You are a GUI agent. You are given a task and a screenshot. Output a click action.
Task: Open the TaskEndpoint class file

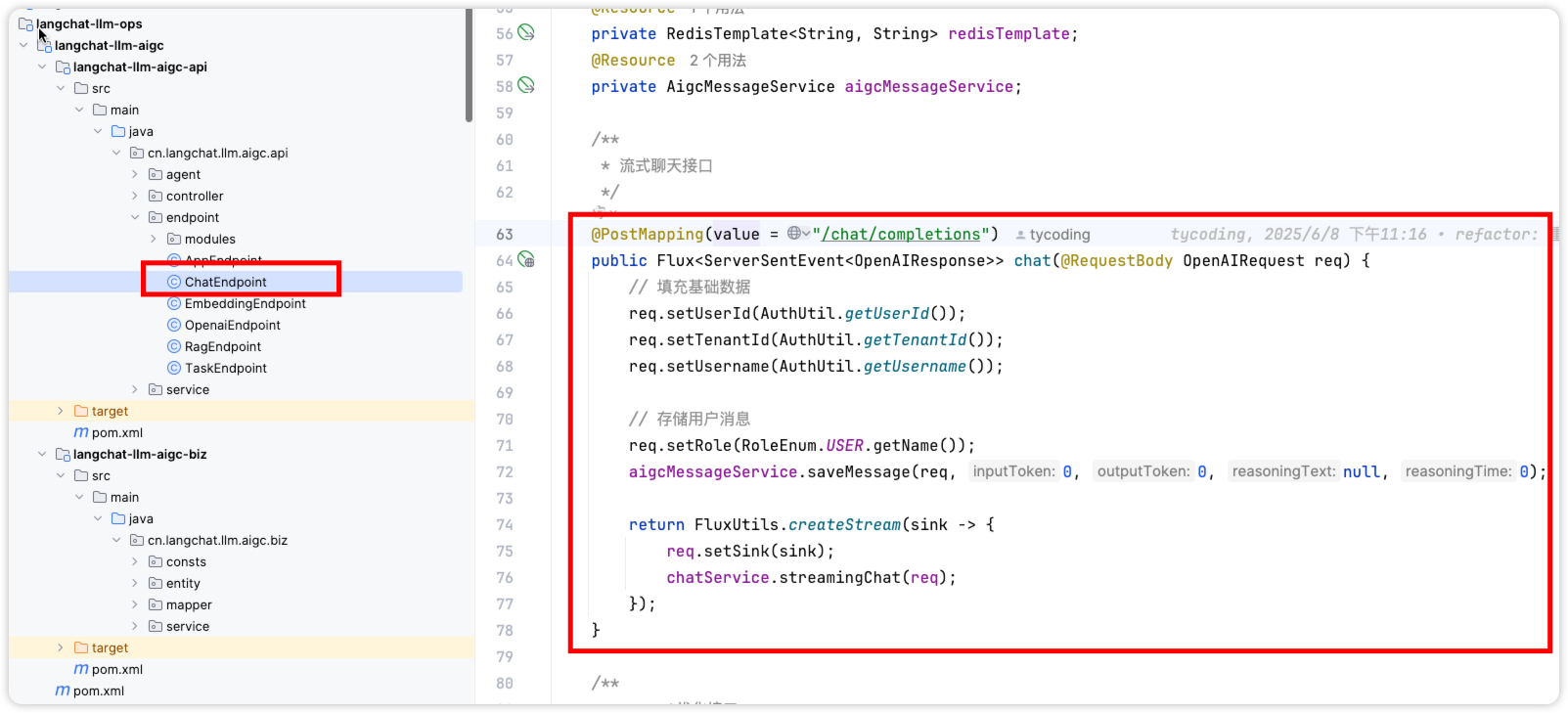click(225, 368)
